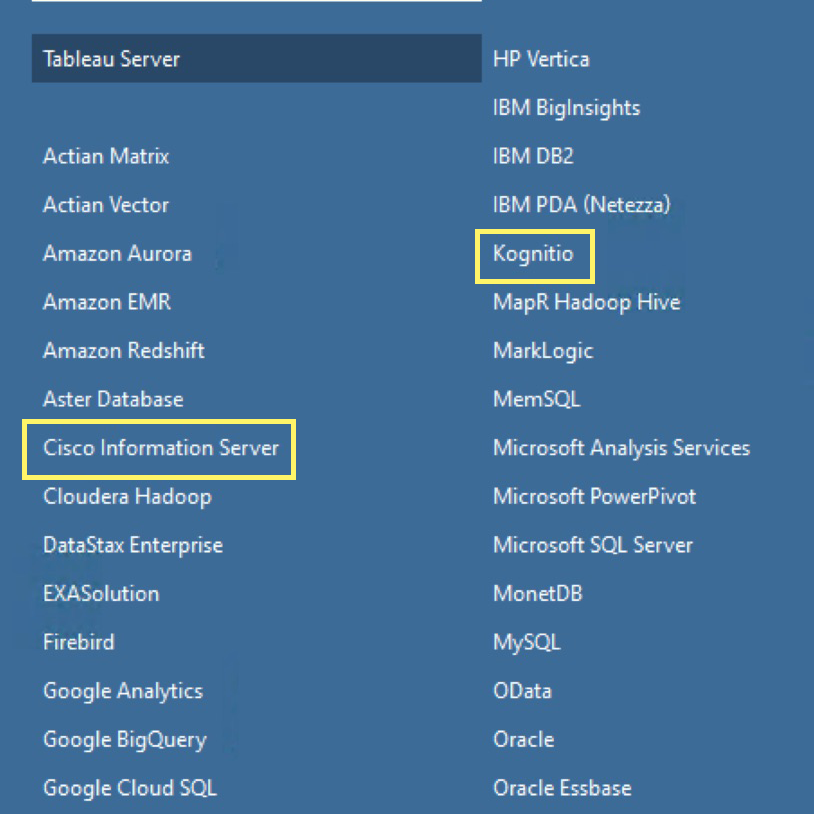Connect to Microsoft SQL Server
This screenshot has height=814, width=814.
pyautogui.click(x=592, y=546)
